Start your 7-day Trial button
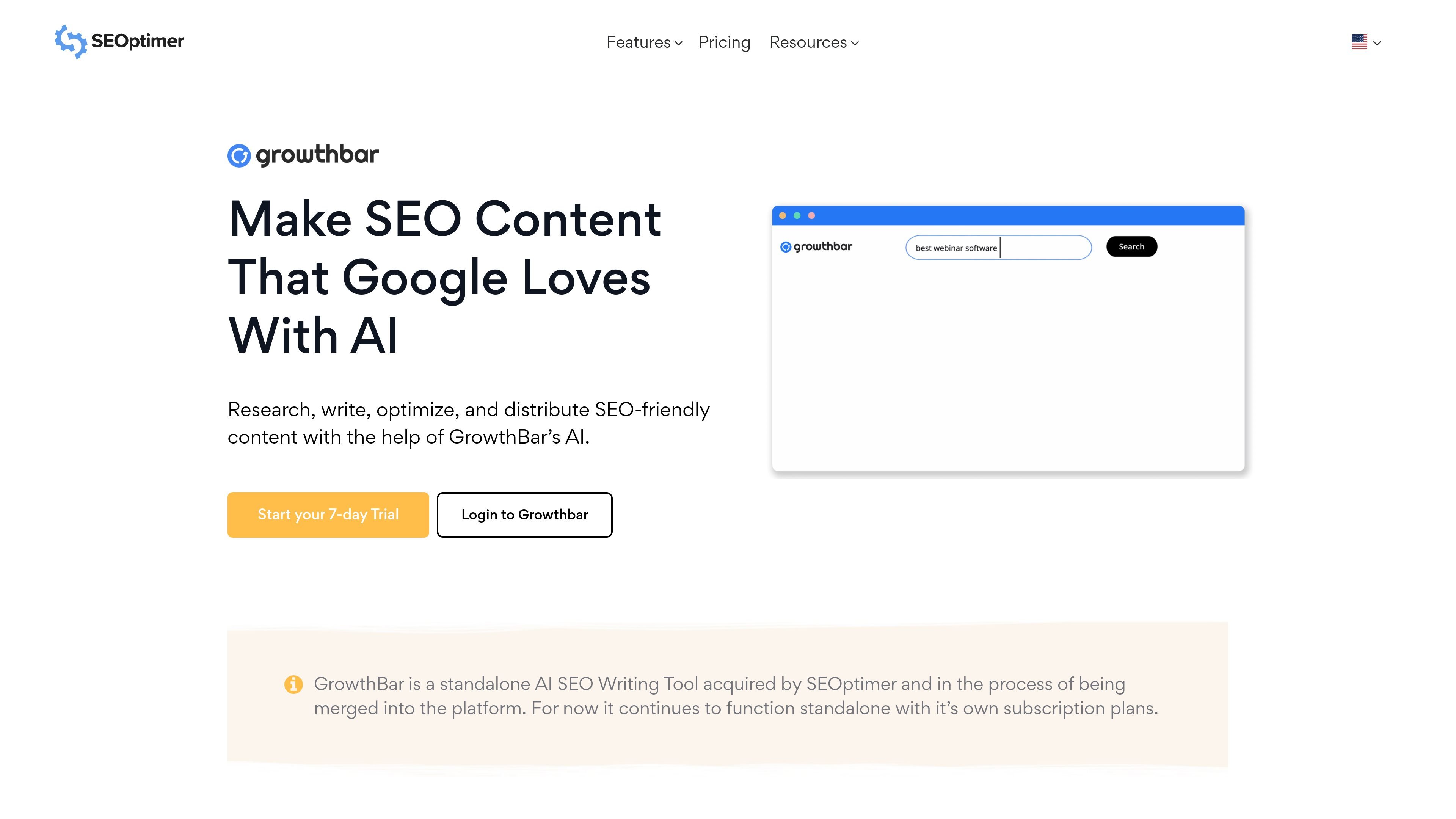The width and height of the screenshot is (1456, 819). pyautogui.click(x=328, y=515)
